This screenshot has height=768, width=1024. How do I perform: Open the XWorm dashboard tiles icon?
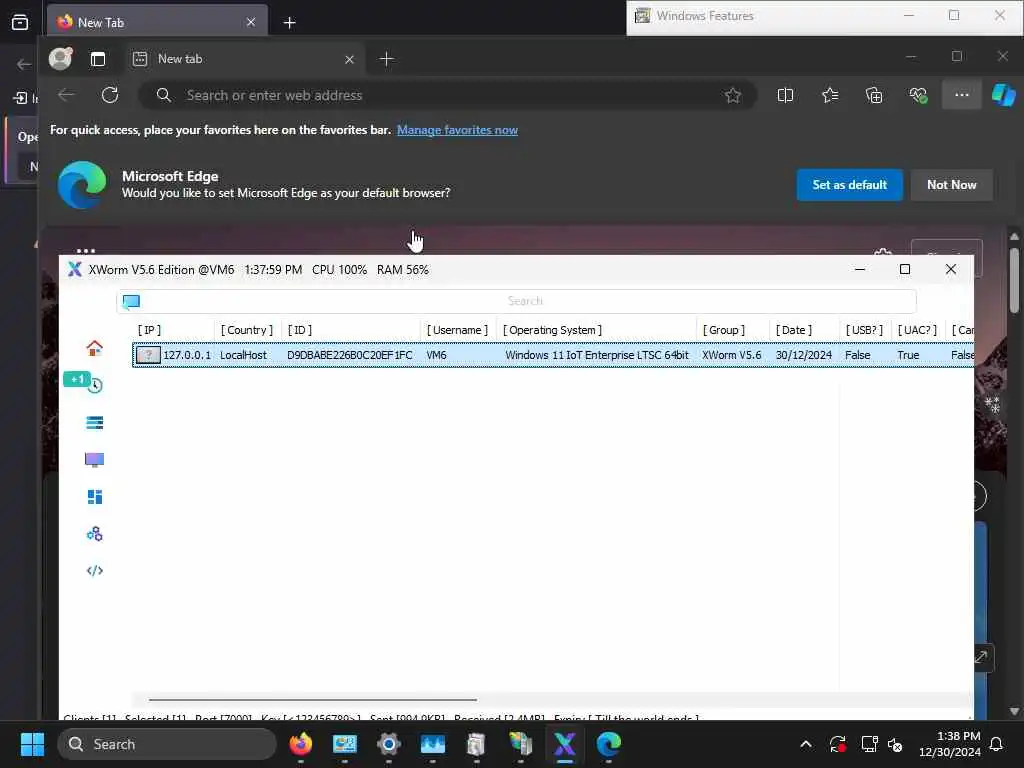95,497
